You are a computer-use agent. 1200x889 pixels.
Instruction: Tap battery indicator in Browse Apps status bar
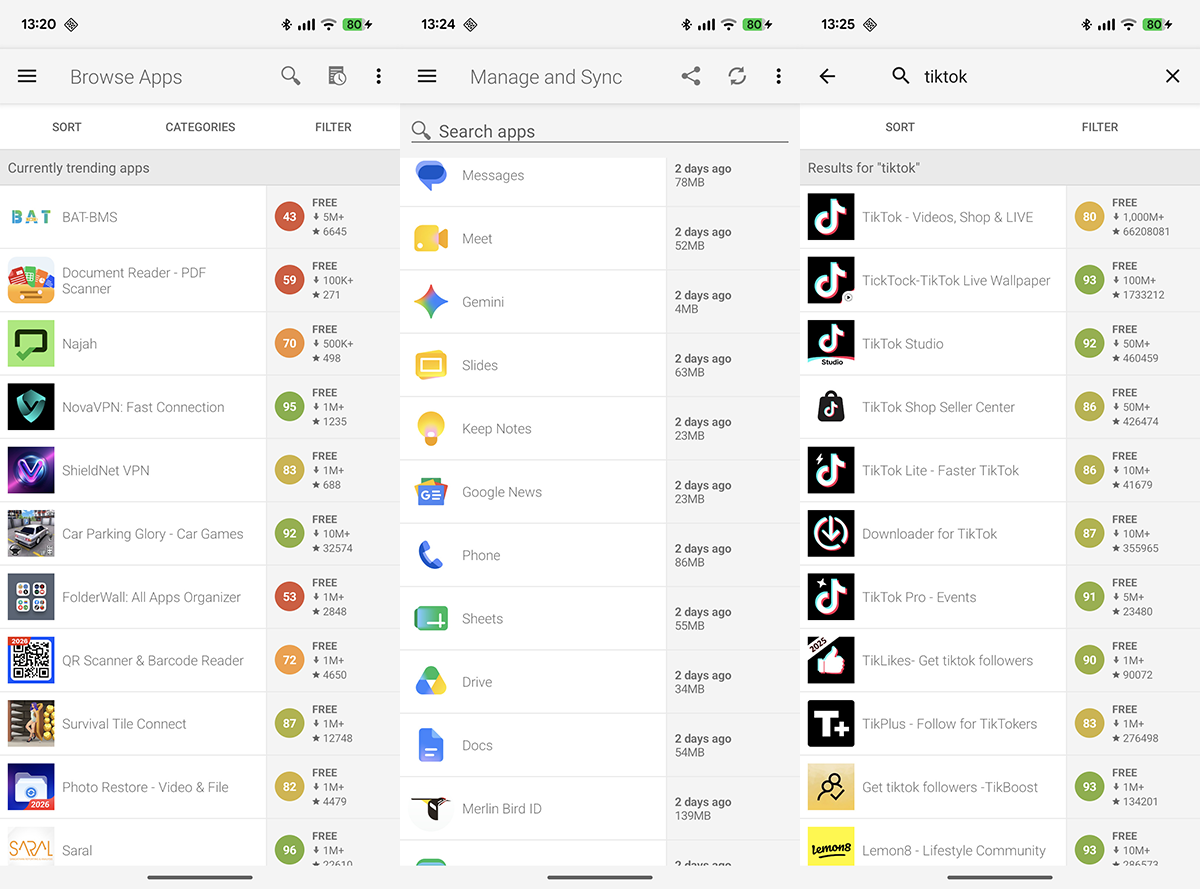coord(357,24)
